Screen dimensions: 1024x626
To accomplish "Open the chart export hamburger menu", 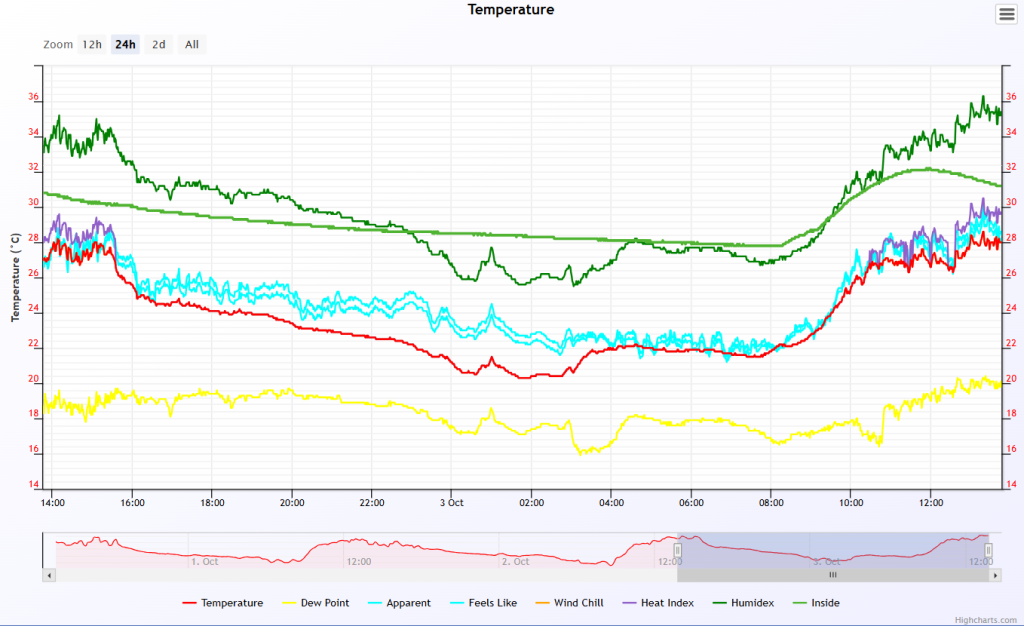I will pos(1006,14).
